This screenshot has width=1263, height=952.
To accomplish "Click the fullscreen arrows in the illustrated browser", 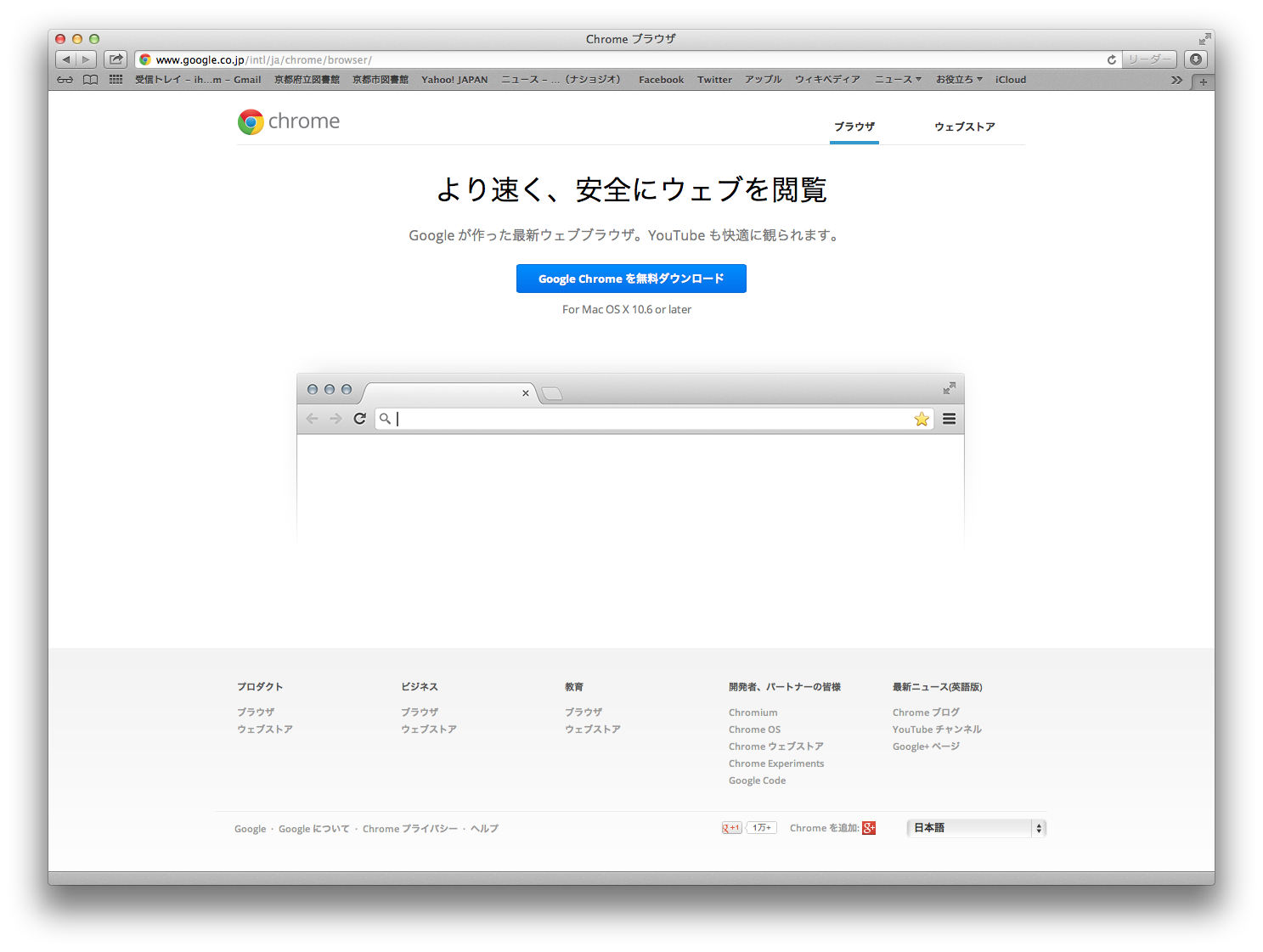I will (950, 388).
